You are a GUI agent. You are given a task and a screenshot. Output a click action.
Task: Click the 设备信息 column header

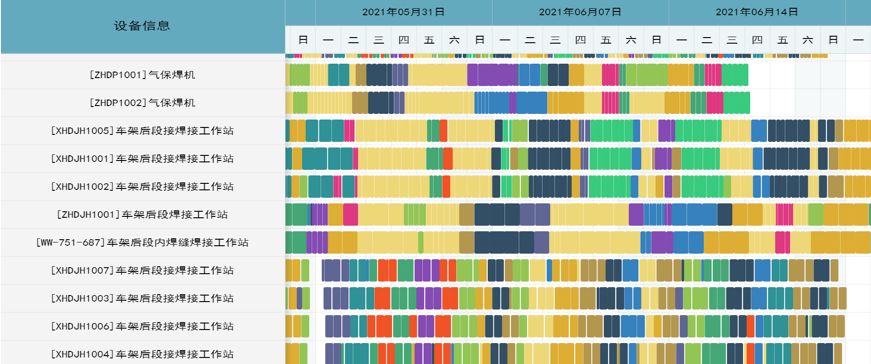point(143,26)
